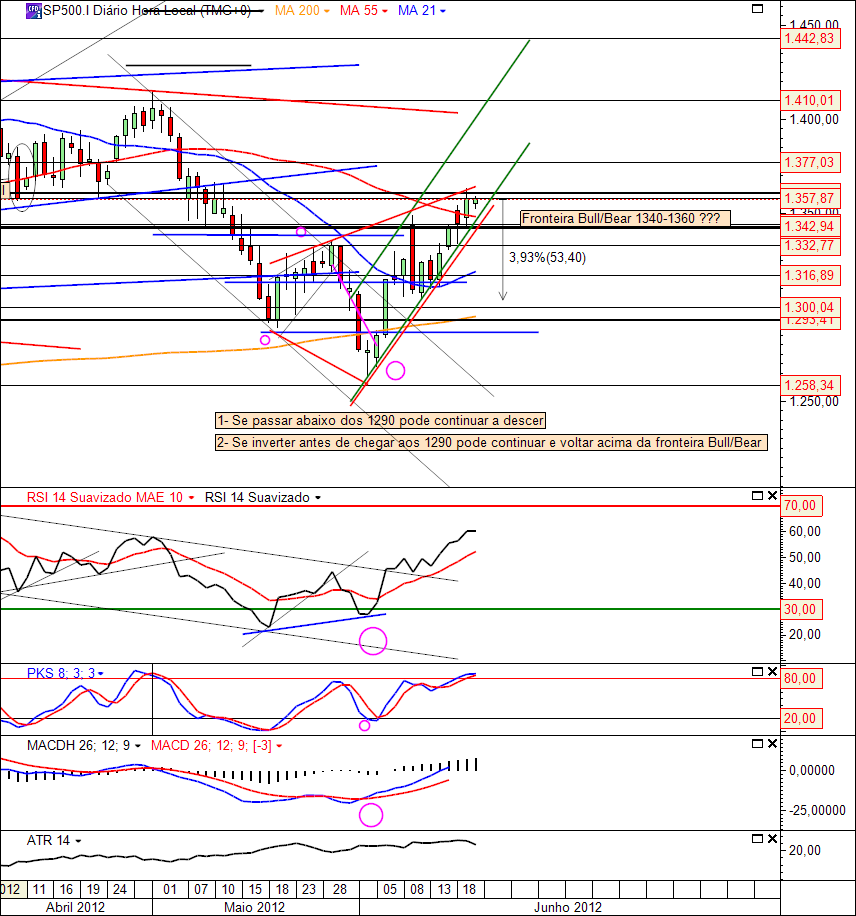Viewport: 856px width, 916px height.
Task: Select the 1.357,87 current price label
Action: (810, 199)
